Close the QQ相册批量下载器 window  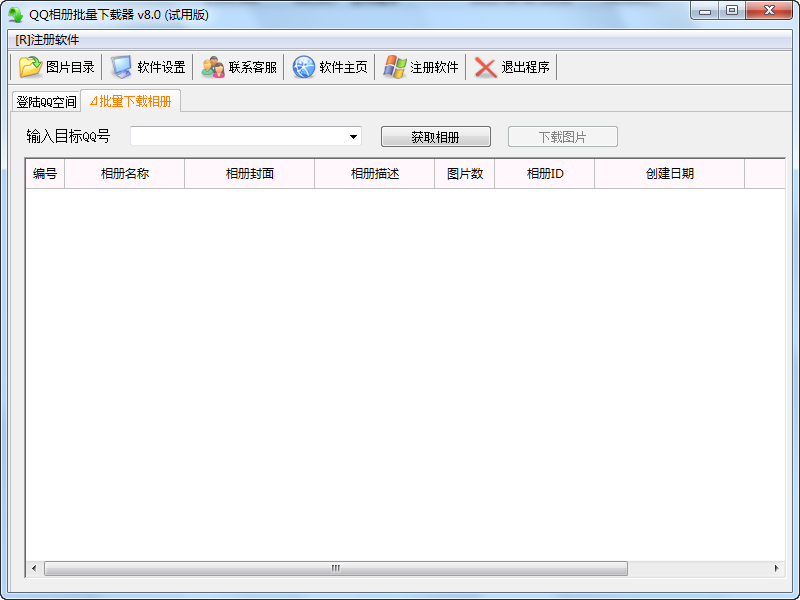pos(769,11)
